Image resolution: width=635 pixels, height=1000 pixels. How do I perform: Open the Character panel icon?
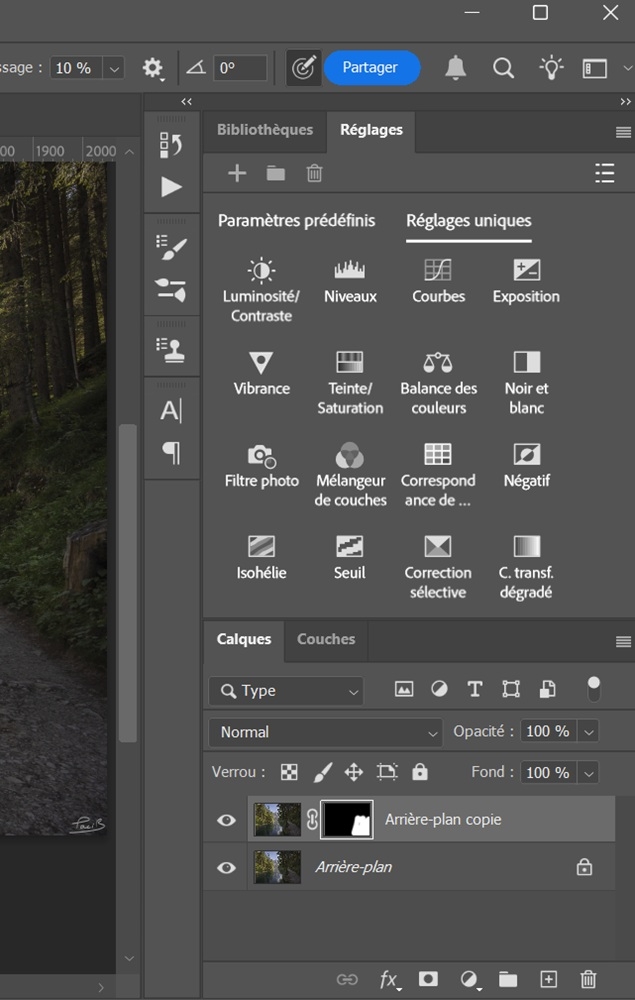[x=171, y=410]
